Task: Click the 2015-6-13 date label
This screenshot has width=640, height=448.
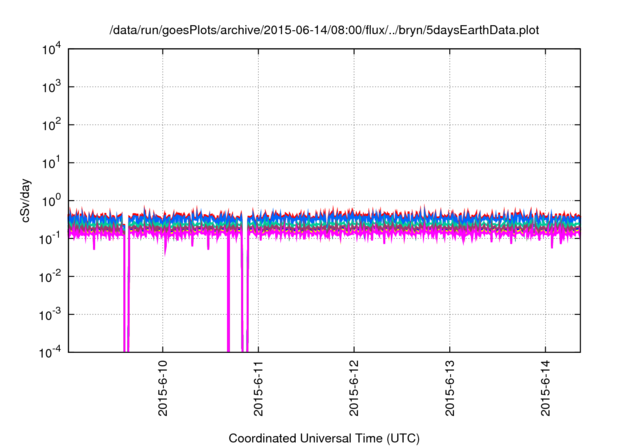Action: coord(450,388)
